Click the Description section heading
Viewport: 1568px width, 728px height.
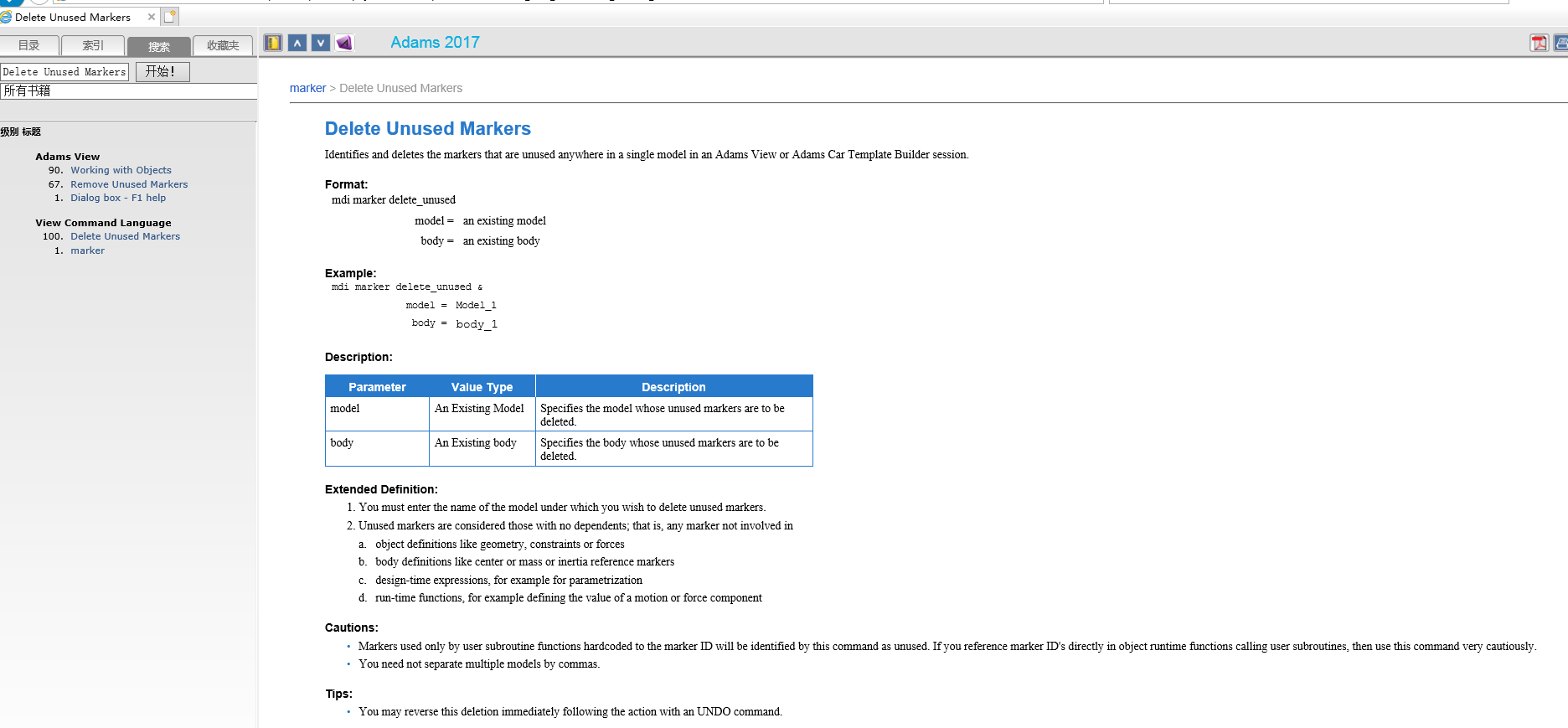(358, 357)
